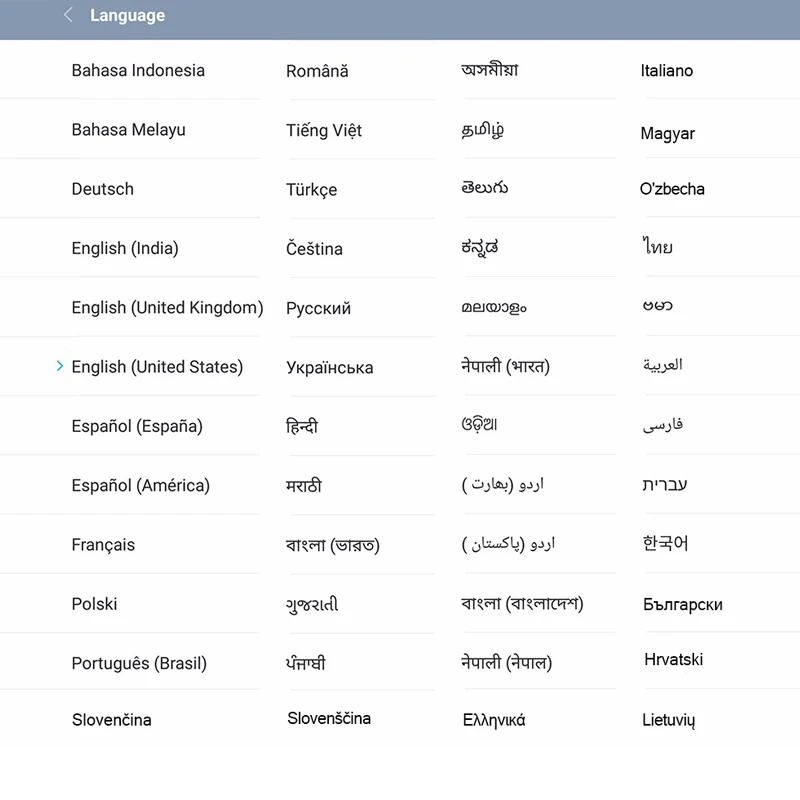This screenshot has width=800, height=800.
Task: Select Deutsch as the language
Action: pyautogui.click(x=102, y=189)
